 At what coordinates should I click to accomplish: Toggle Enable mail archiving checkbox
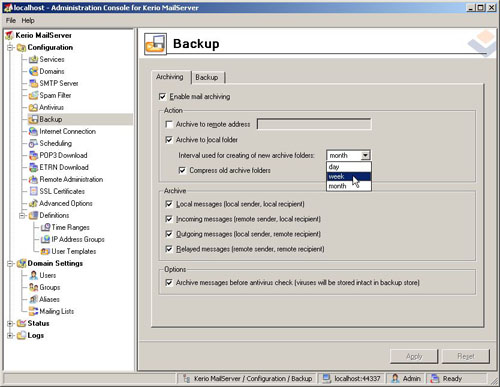(x=162, y=97)
